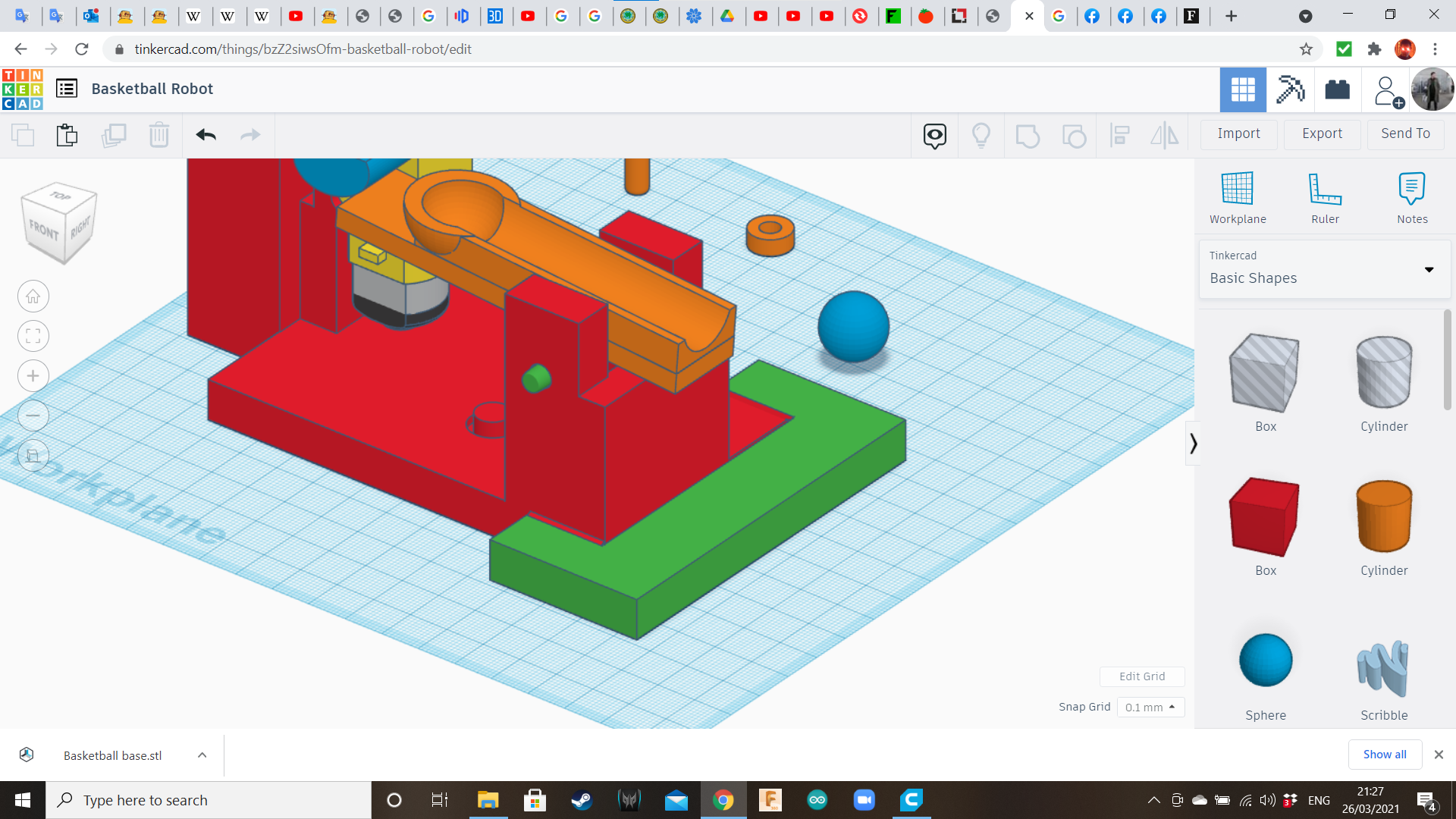This screenshot has height=819, width=1456.
Task: Click Show all imports link
Action: click(1385, 755)
